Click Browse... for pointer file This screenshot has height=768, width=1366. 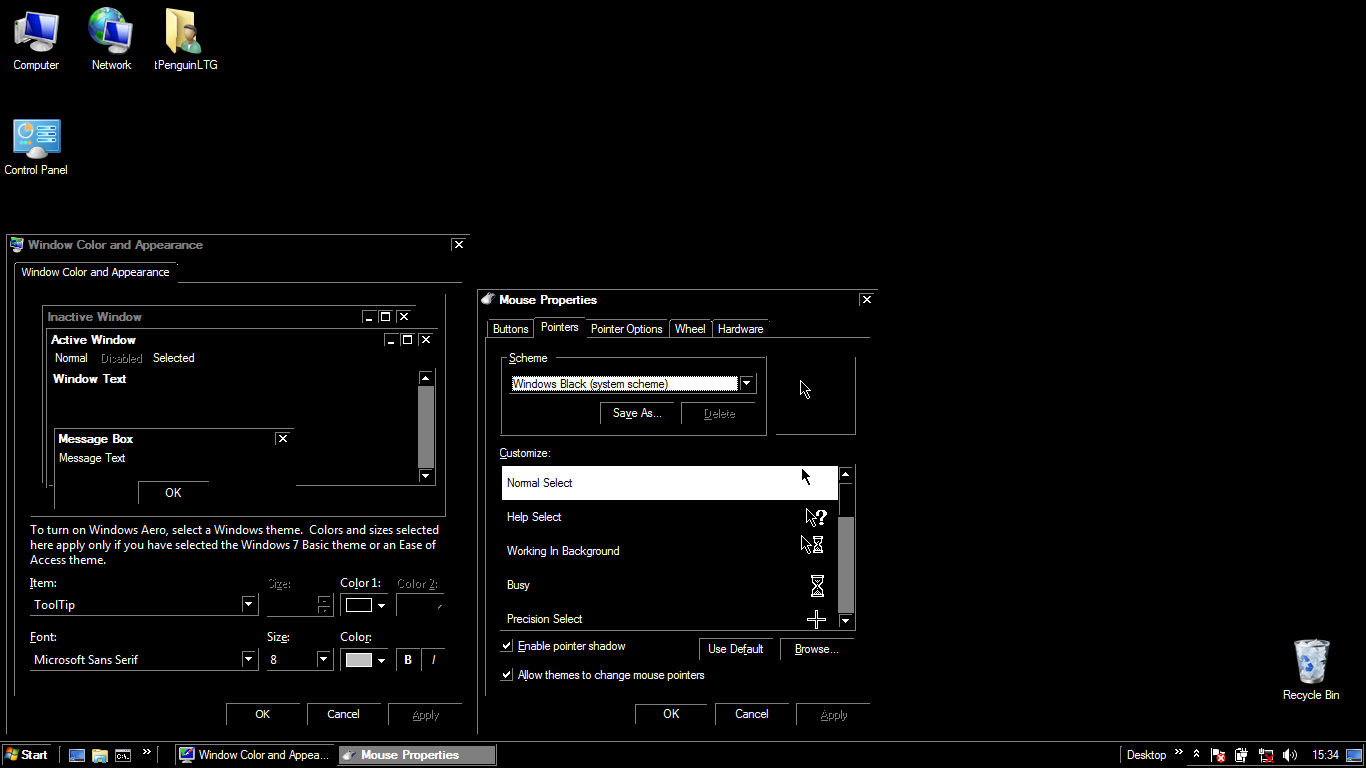coord(817,649)
